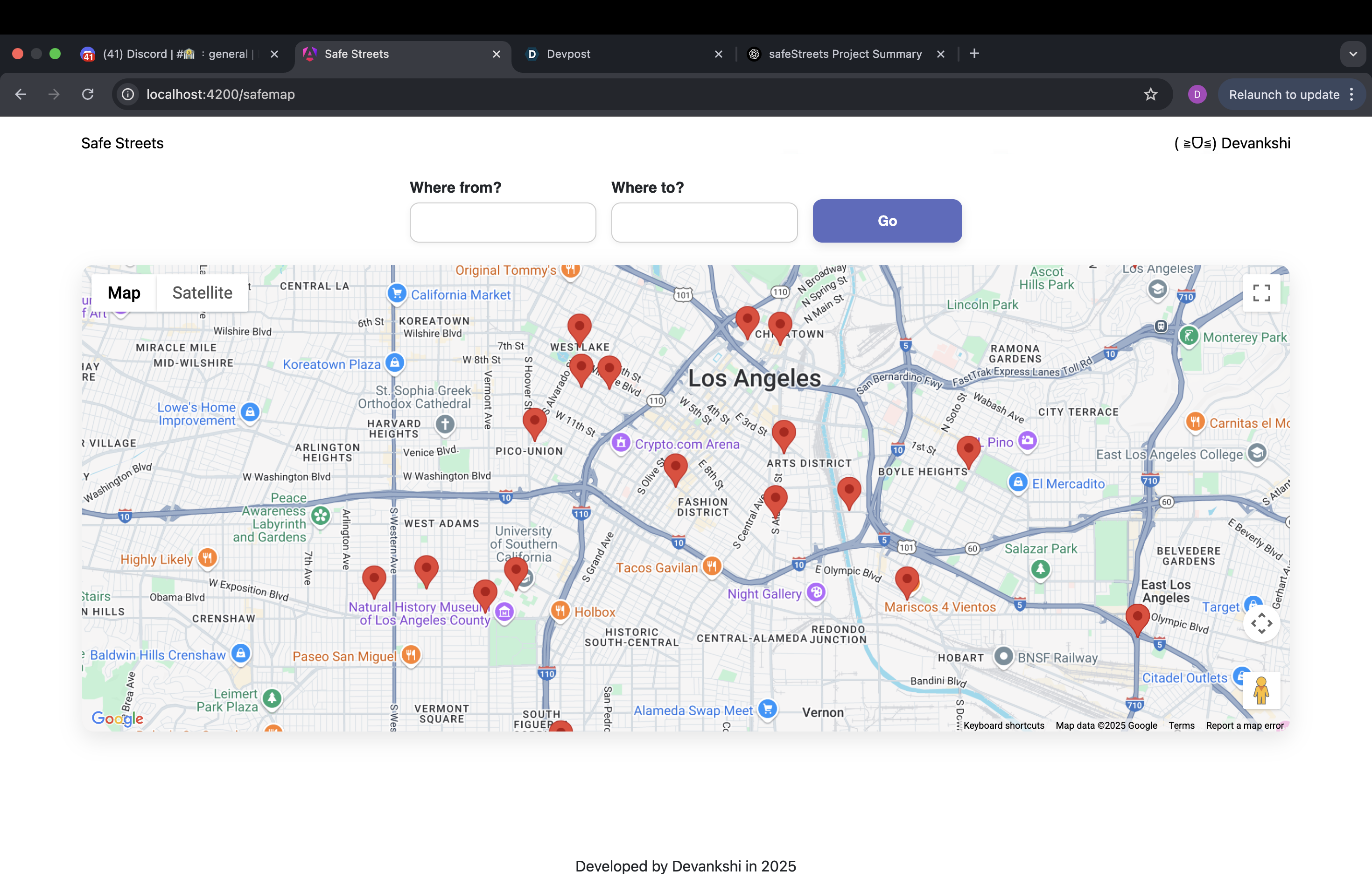
Task: Open map camera controls button
Action: [1261, 623]
